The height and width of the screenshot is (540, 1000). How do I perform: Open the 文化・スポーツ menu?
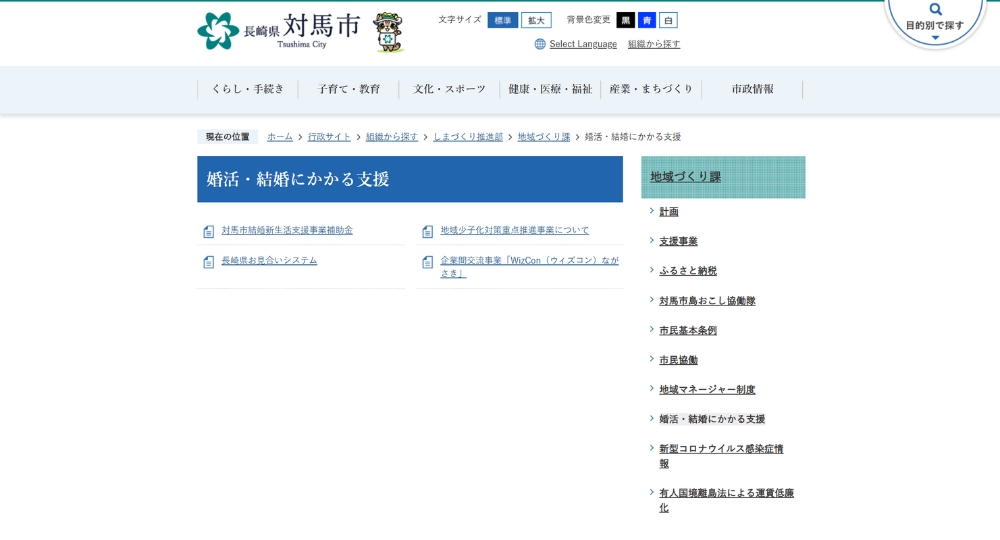point(449,89)
